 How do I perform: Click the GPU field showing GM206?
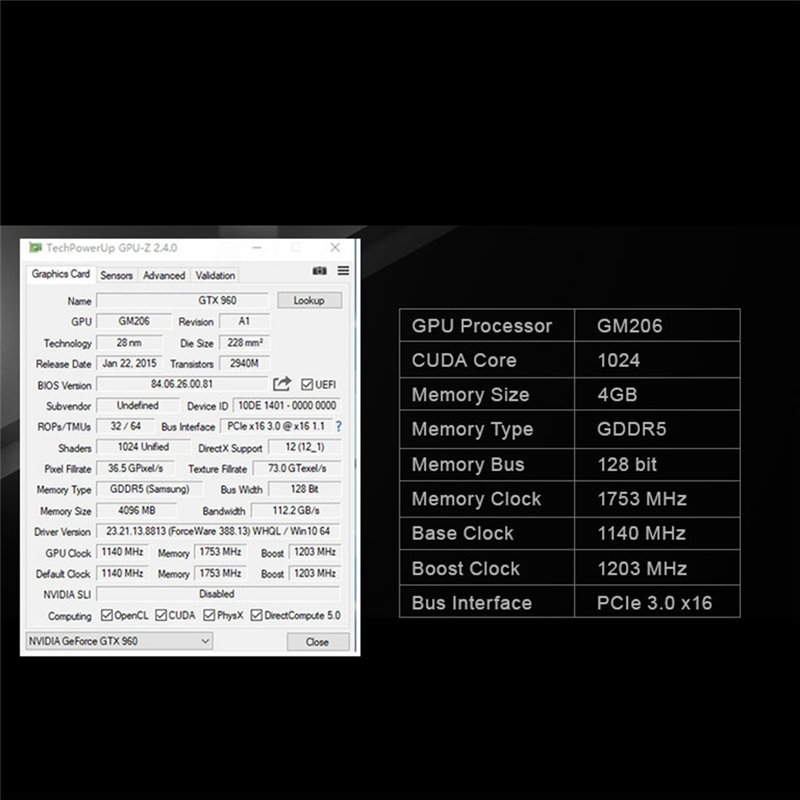(134, 321)
